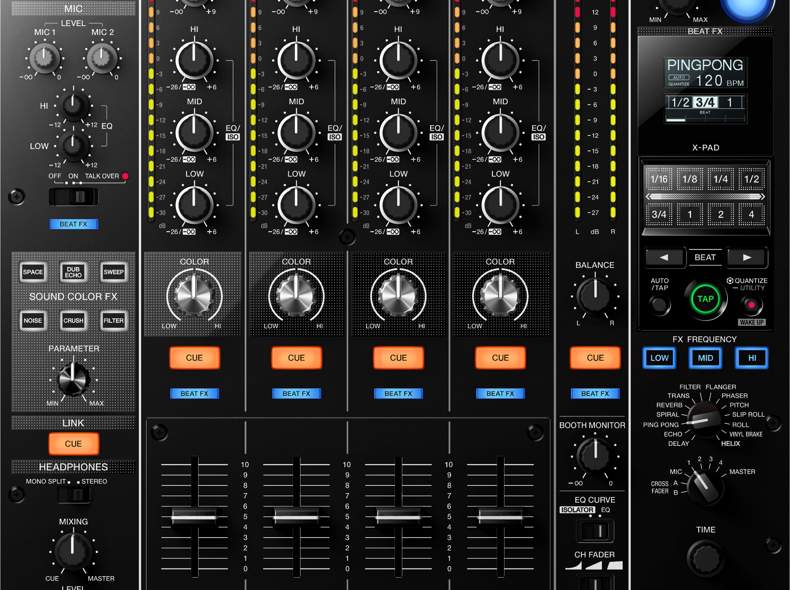Toggle the mic OFF/ON/TALK OVER switch
The width and height of the screenshot is (790, 590).
(x=74, y=196)
